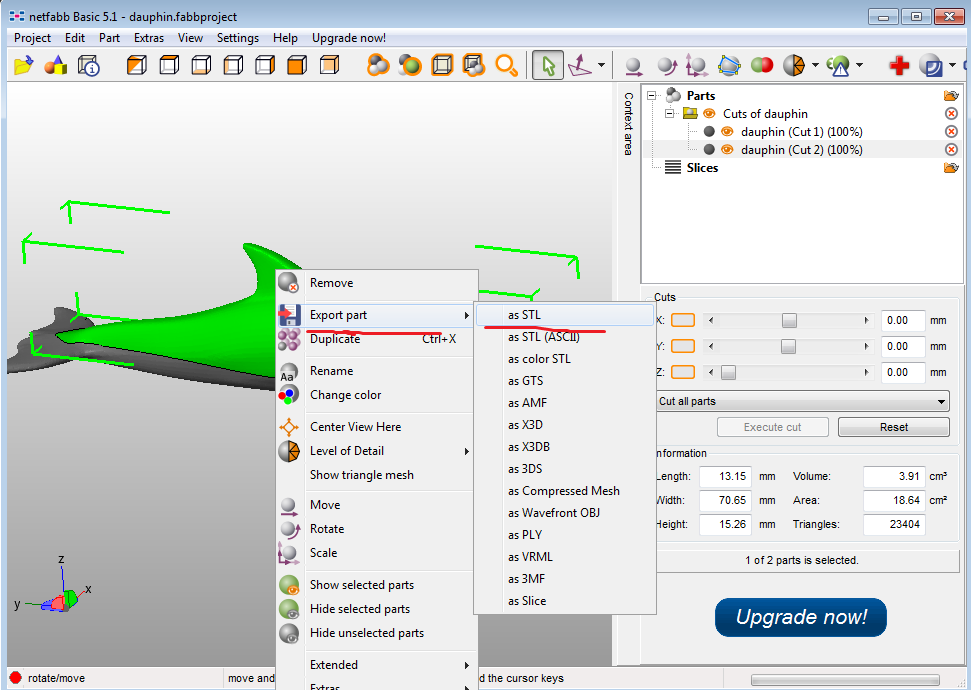This screenshot has width=971, height=690.
Task: Click the Z cut slider thumb
Action: click(x=728, y=372)
